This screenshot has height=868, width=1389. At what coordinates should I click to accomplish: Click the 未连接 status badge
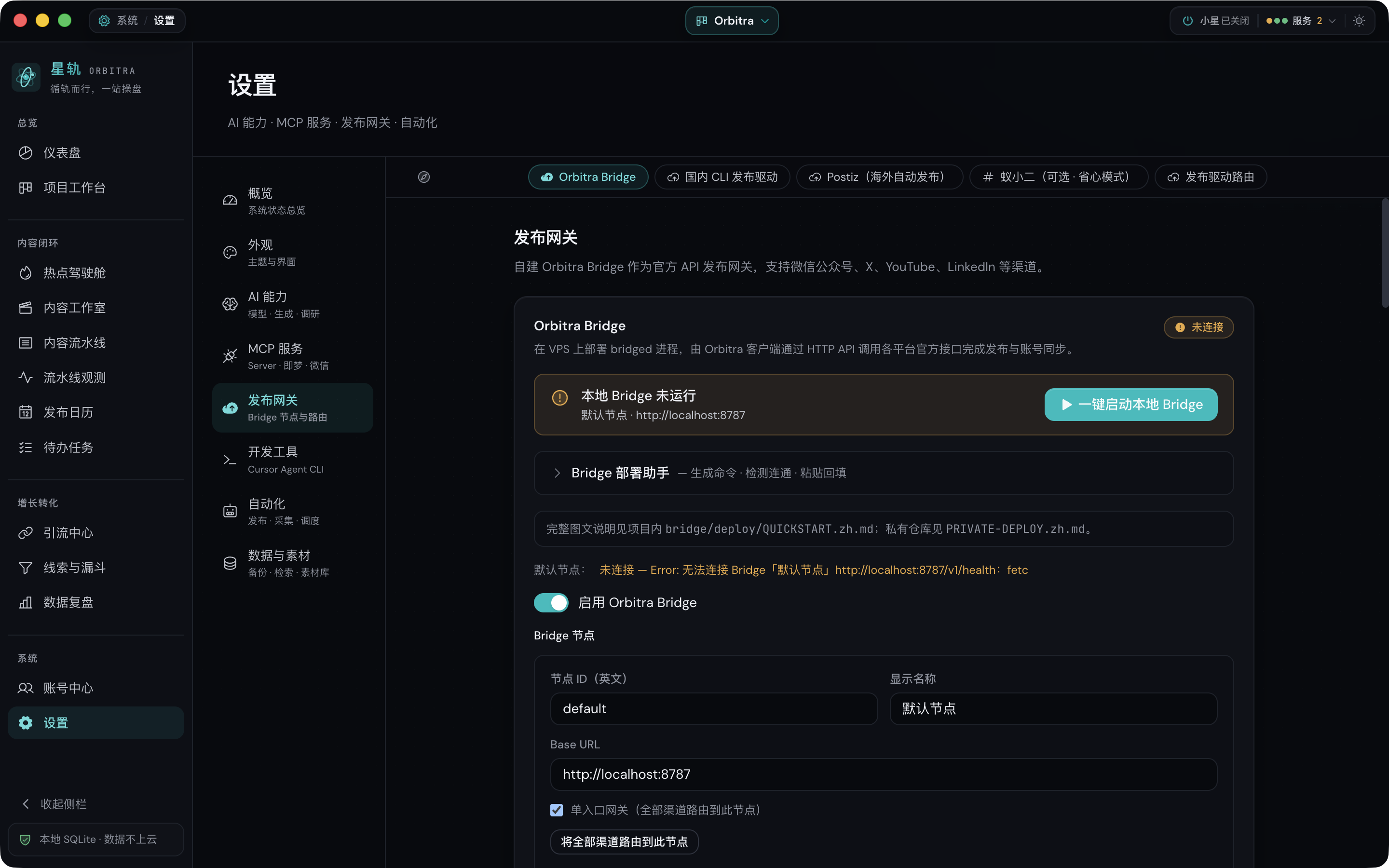pos(1198,327)
